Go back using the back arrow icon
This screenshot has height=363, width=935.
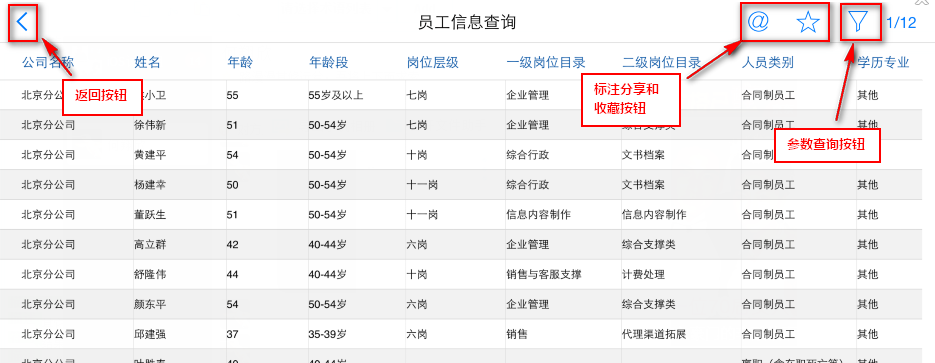point(23,23)
